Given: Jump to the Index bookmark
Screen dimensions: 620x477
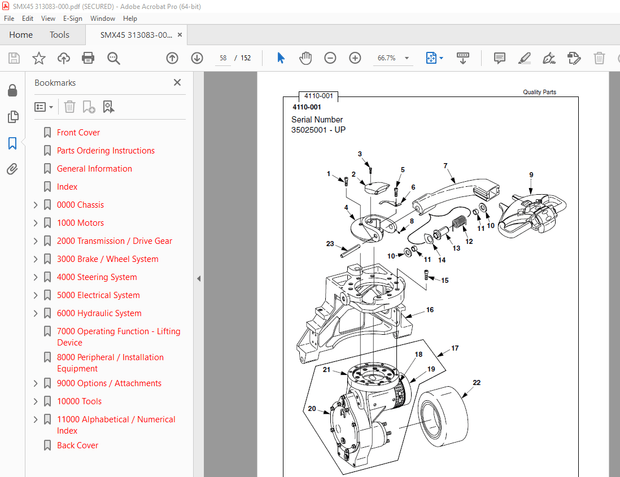Looking at the screenshot, I should pyautogui.click(x=67, y=187).
